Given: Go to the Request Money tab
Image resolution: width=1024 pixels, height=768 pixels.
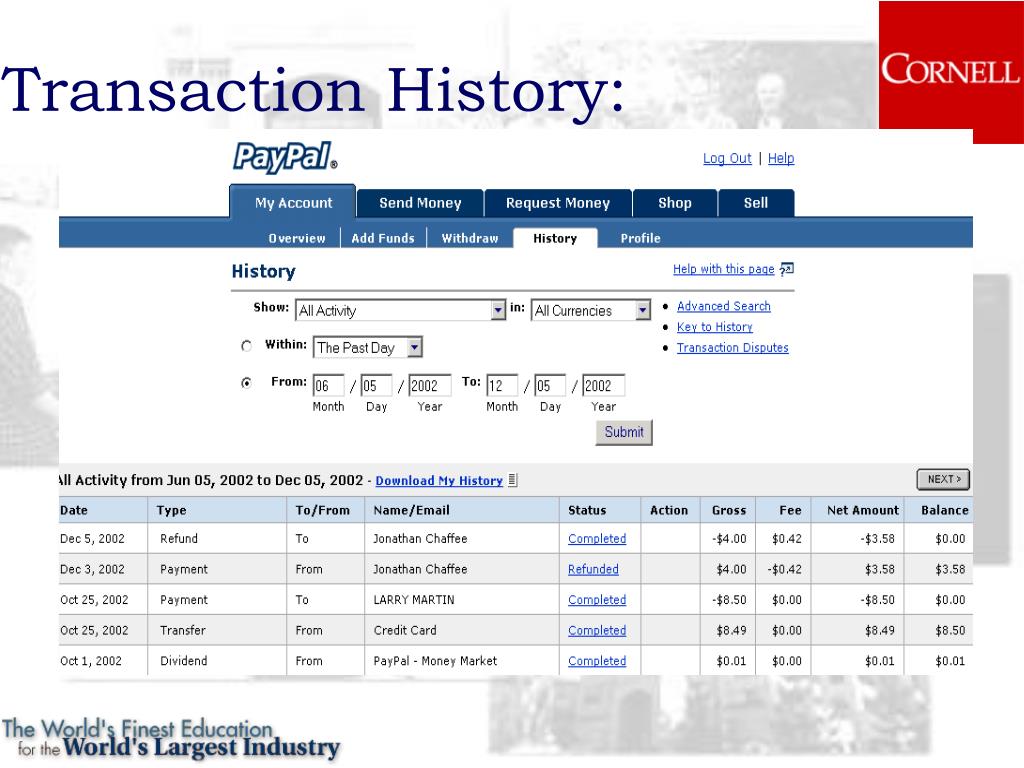Looking at the screenshot, I should (558, 203).
